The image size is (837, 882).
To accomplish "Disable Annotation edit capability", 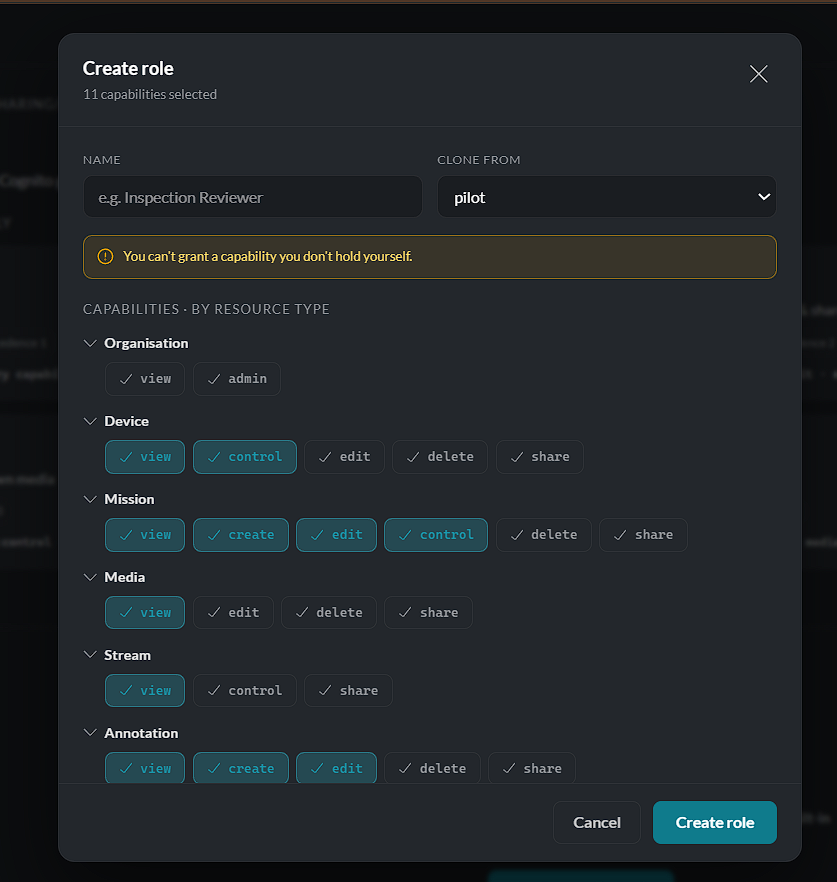I will point(336,768).
